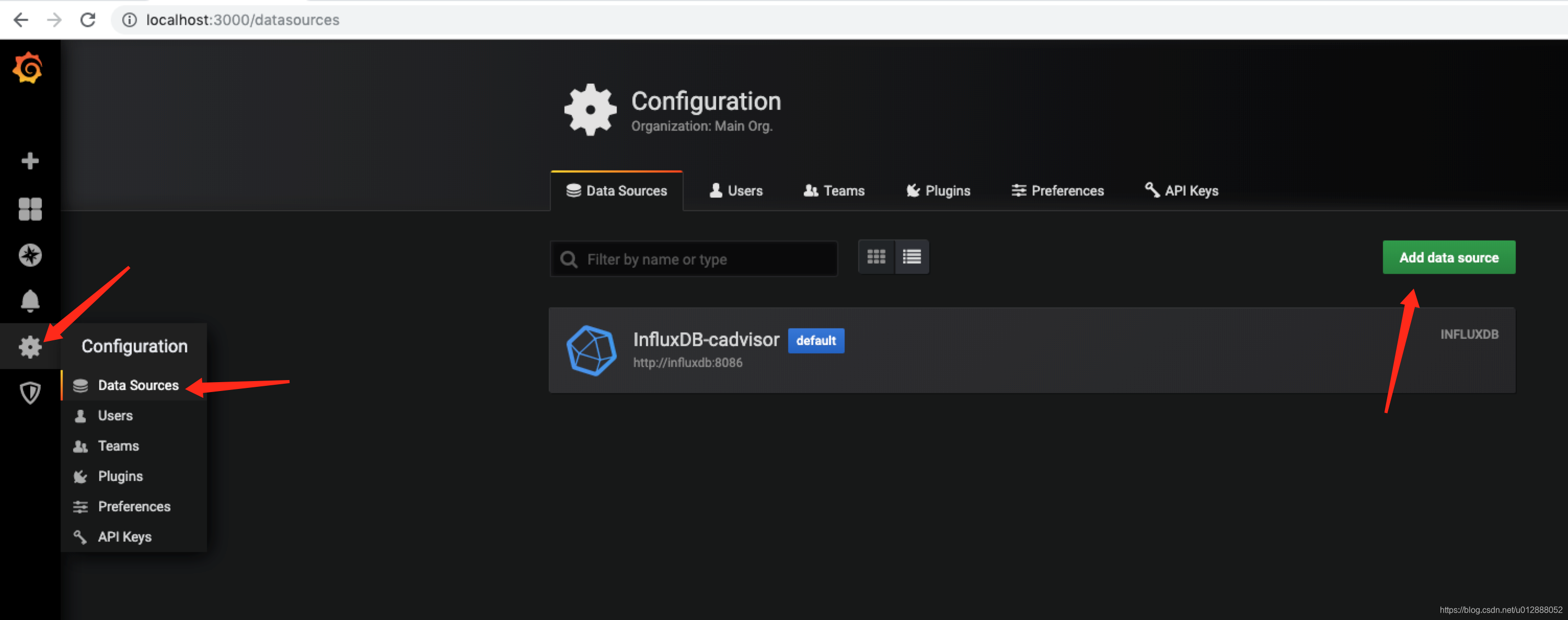Focus the Filter by name or type field
1568x620 pixels.
coord(694,259)
